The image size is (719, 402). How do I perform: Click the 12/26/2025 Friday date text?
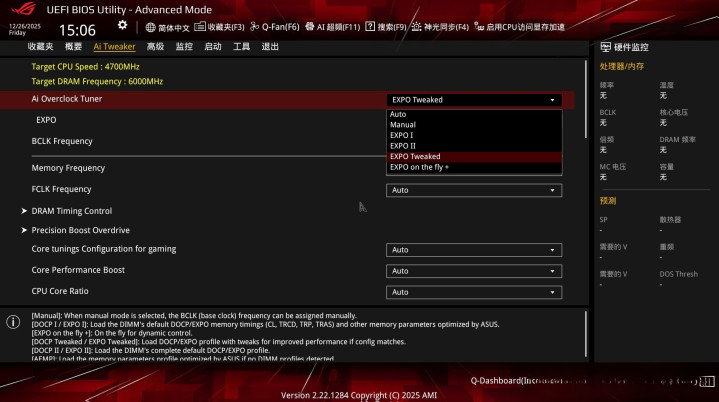pyautogui.click(x=25, y=29)
